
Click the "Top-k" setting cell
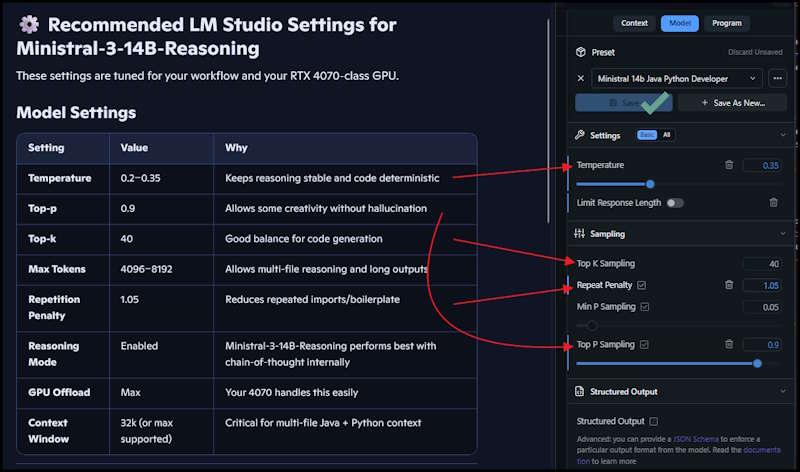tap(63, 239)
